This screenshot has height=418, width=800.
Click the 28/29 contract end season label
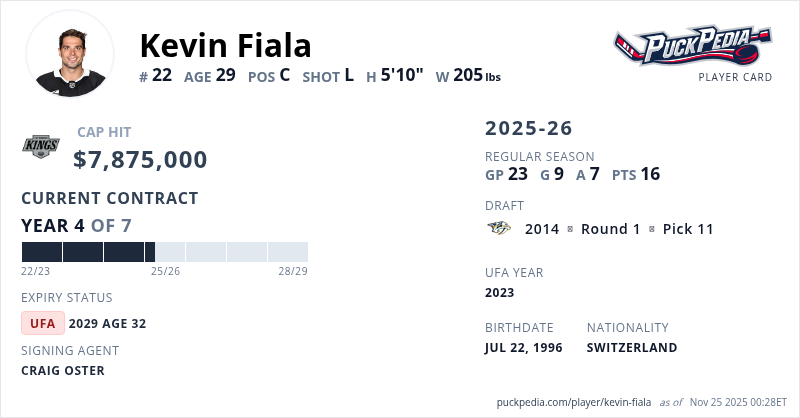coord(292,271)
